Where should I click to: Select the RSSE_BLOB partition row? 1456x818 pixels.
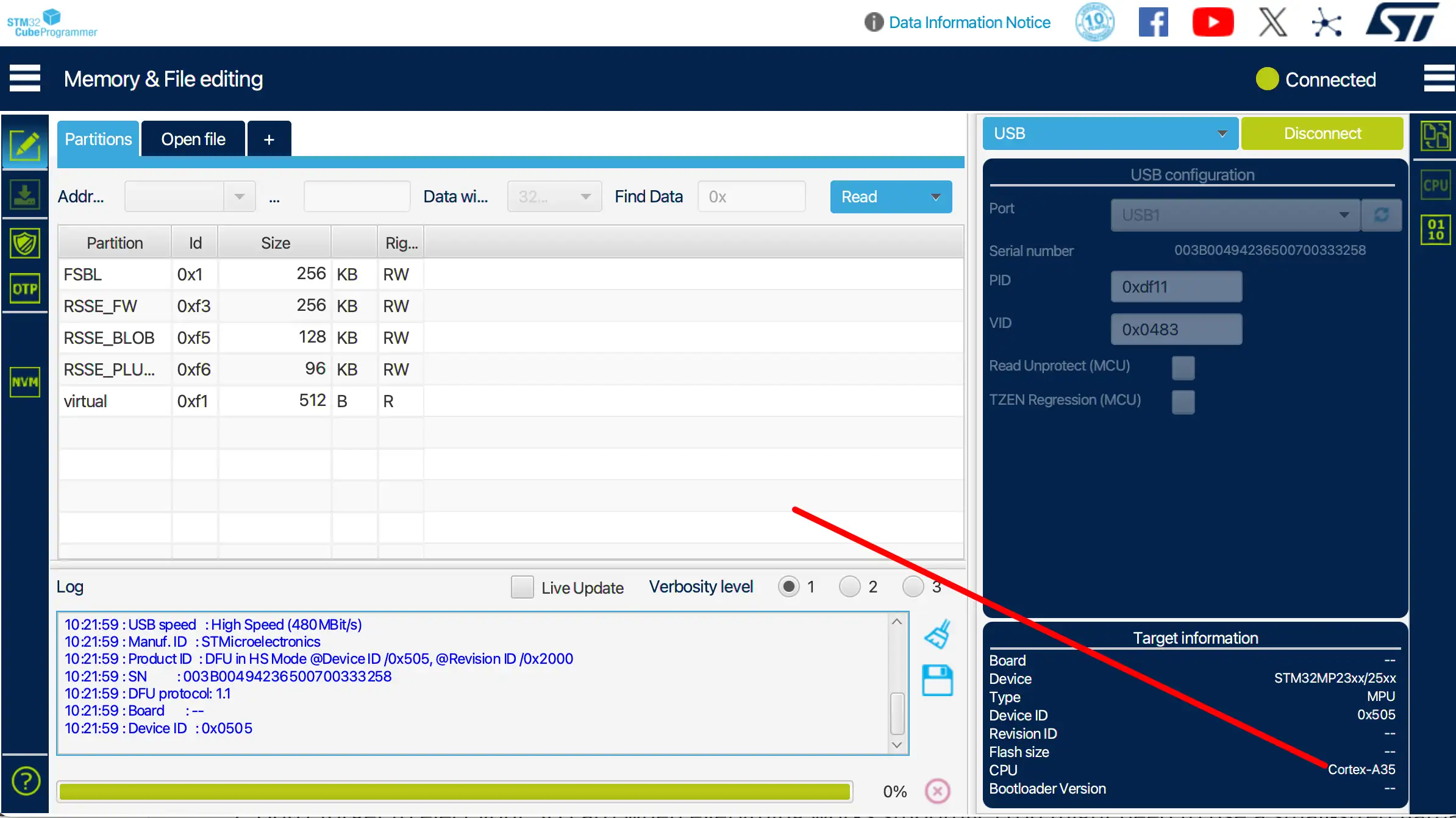511,338
